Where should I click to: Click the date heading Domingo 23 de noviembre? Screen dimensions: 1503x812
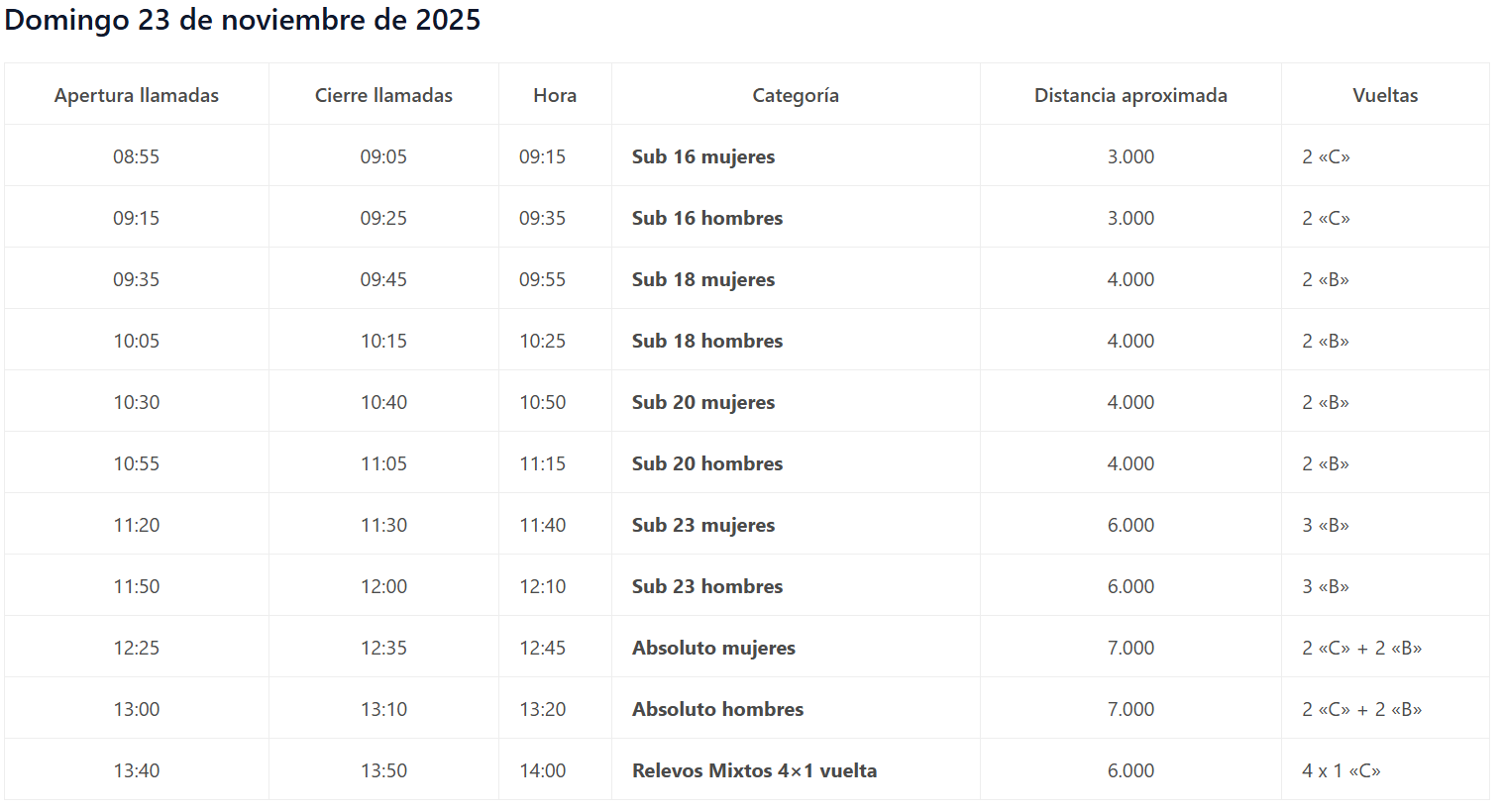[243, 21]
